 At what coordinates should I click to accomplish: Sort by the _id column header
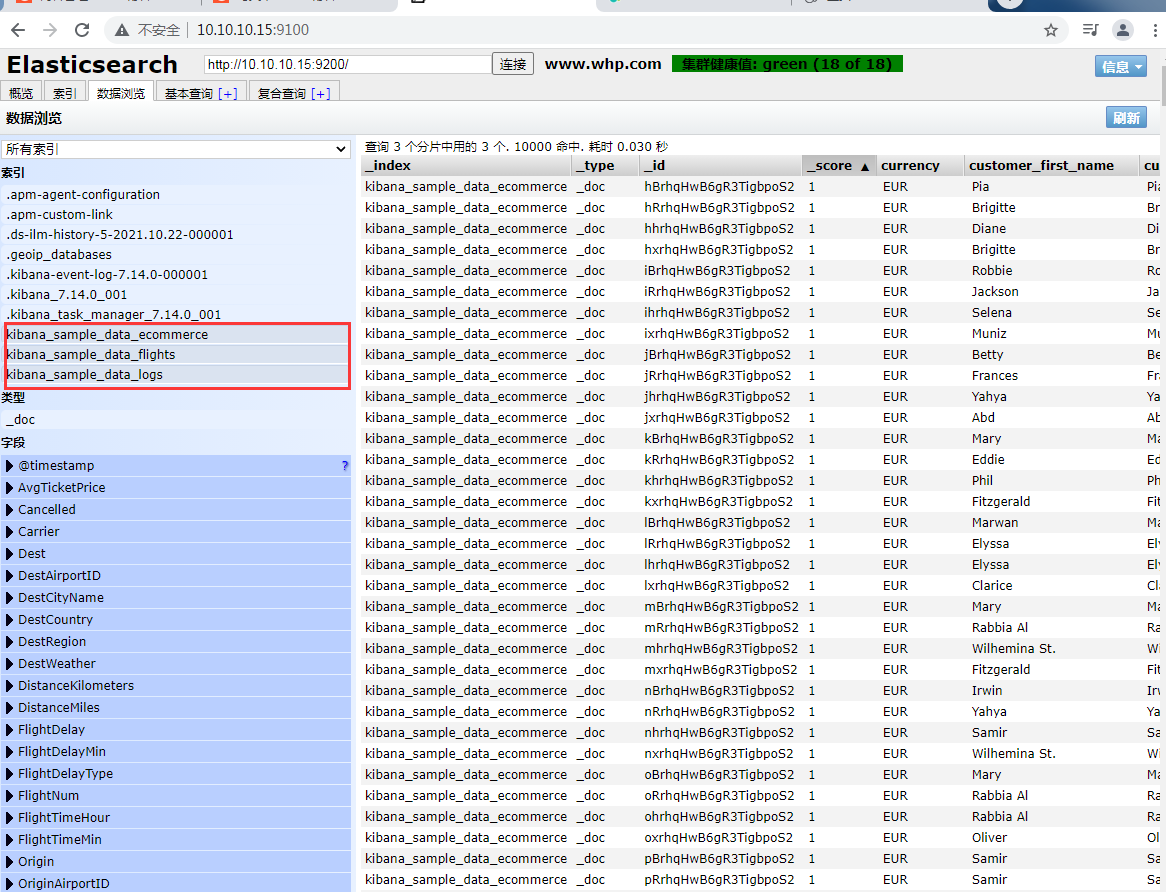(720, 166)
